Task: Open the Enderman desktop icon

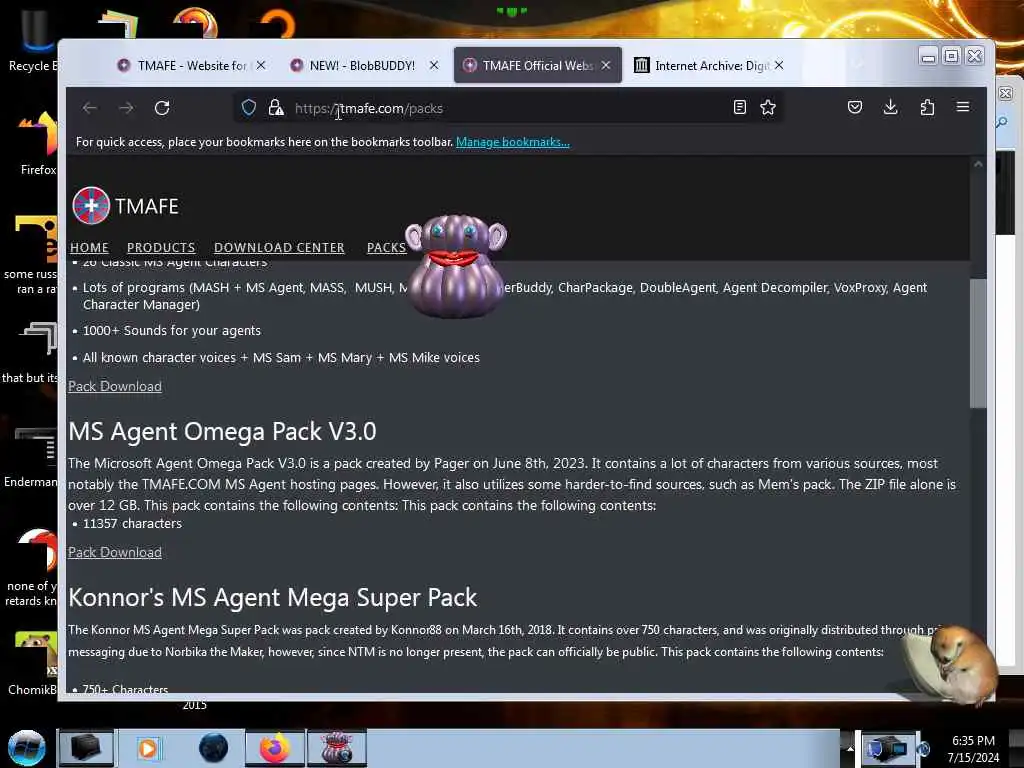Action: coord(31,457)
